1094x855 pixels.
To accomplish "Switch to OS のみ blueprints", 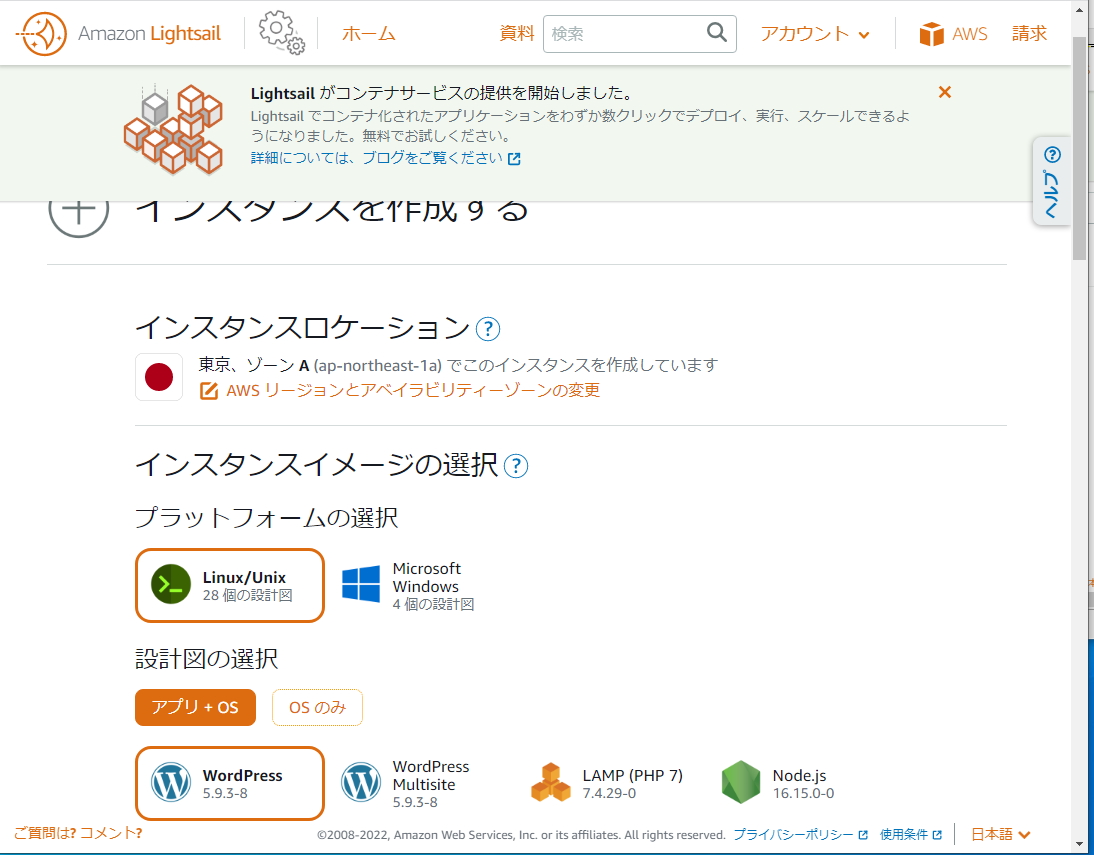I will coord(317,707).
